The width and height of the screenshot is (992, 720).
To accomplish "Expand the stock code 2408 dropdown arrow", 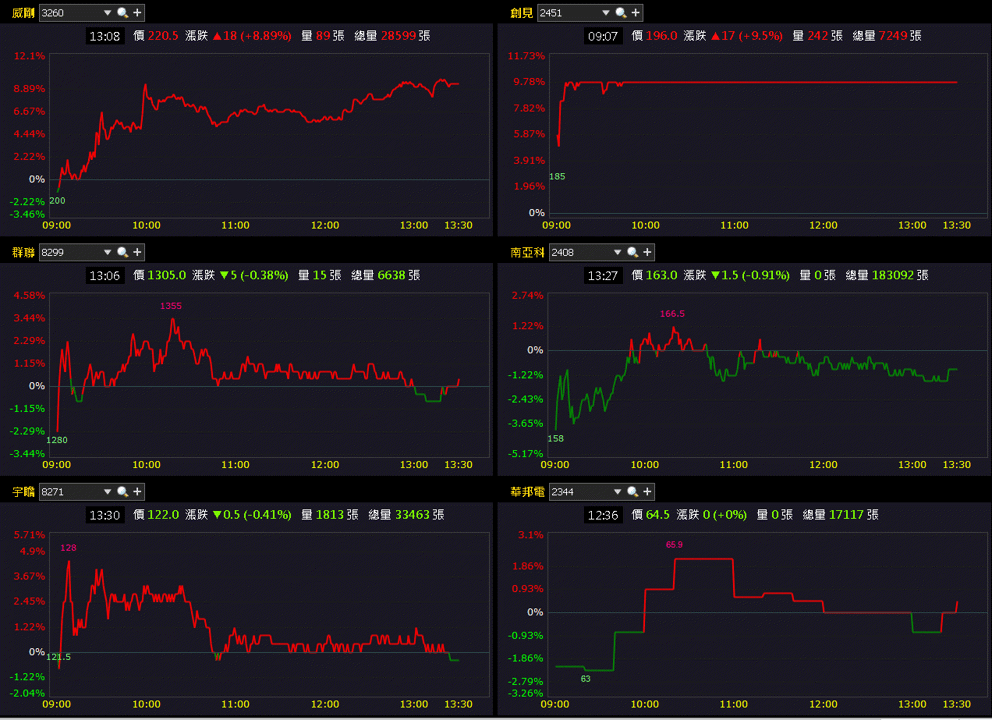I will 617,252.
